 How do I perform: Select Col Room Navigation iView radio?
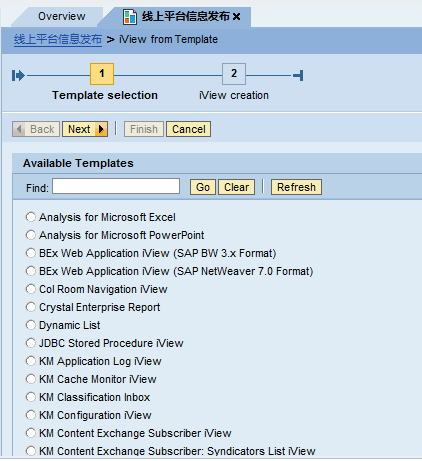(x=31, y=289)
